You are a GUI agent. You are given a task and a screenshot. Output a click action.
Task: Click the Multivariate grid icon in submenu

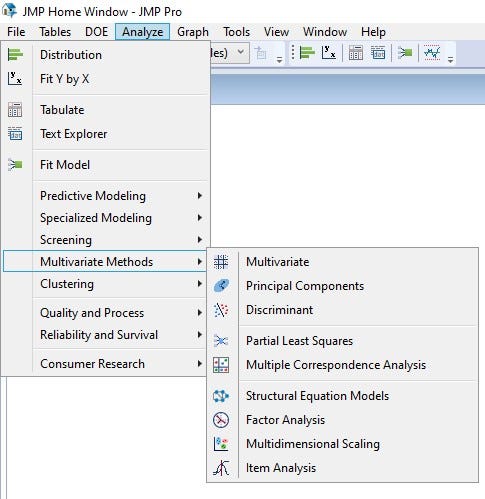pyautogui.click(x=221, y=262)
